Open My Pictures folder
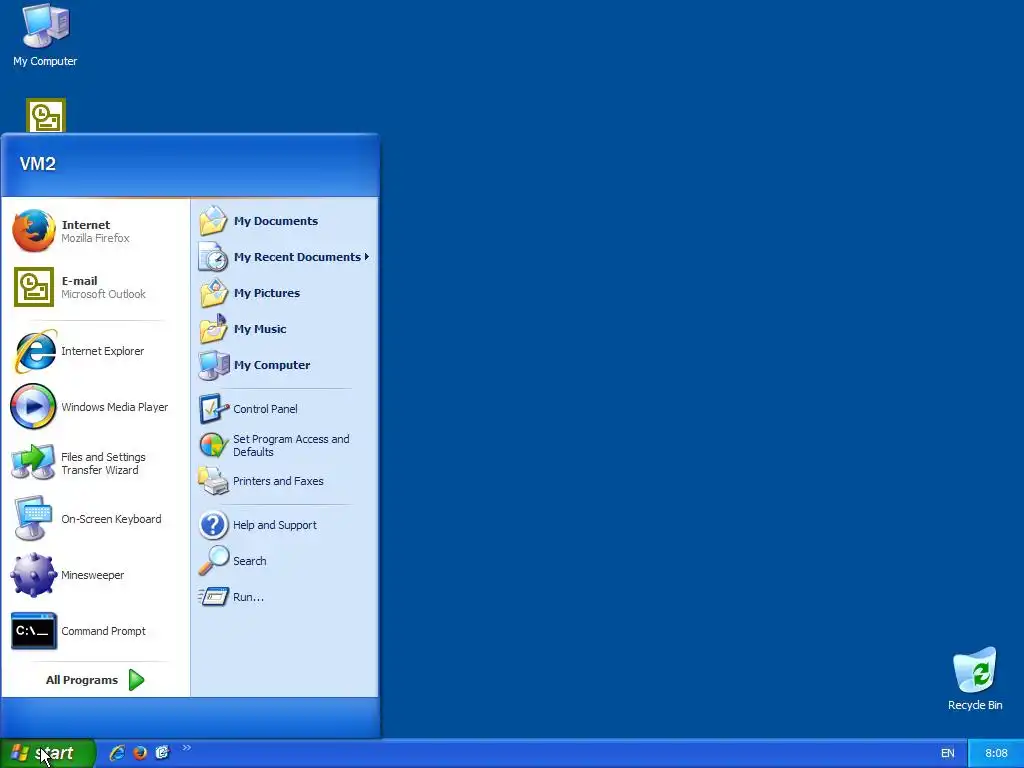Screen dimensions: 1024x768 click(x=284, y=293)
